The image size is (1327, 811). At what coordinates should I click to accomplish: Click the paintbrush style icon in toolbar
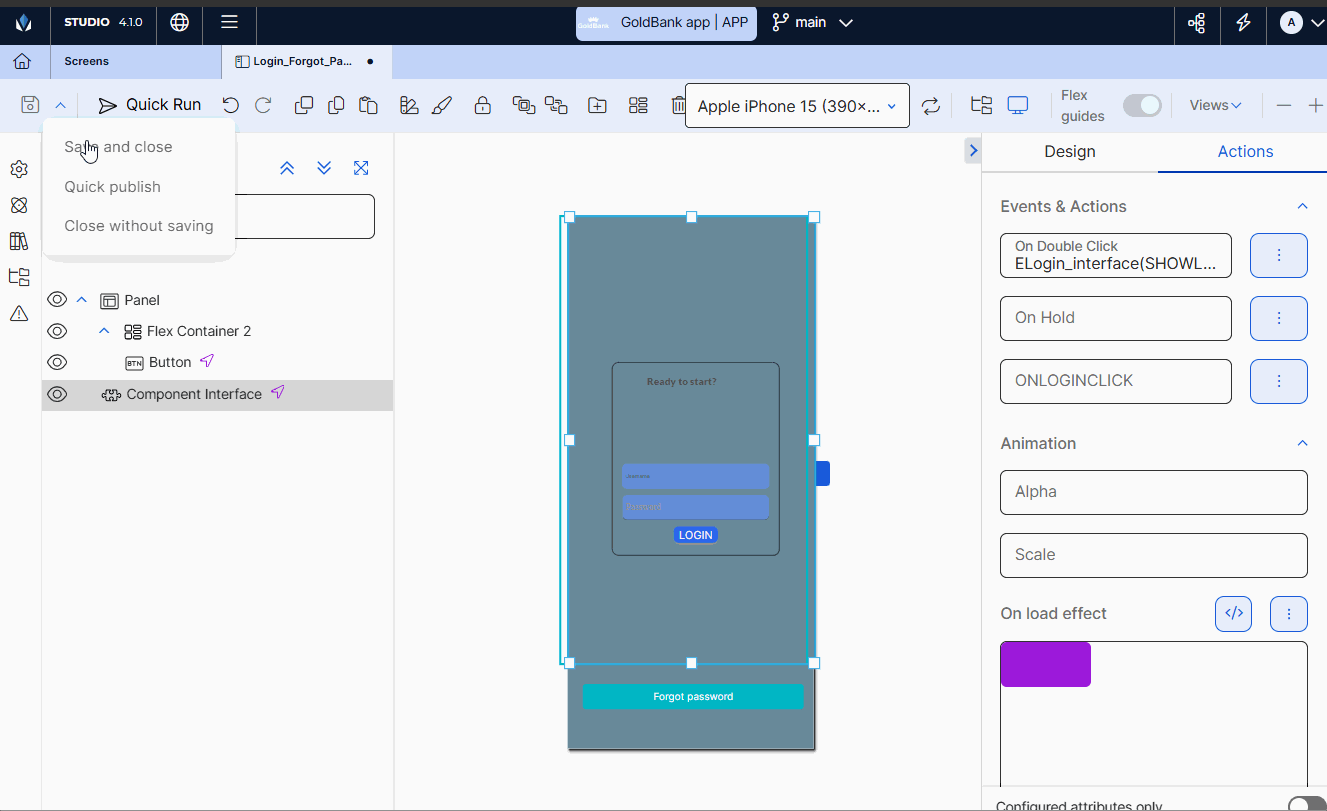pos(442,105)
